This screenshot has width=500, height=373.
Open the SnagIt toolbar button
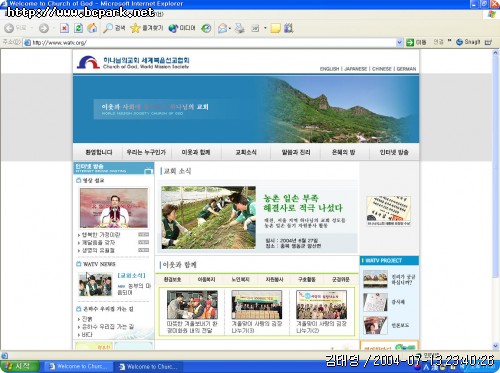(x=468, y=42)
